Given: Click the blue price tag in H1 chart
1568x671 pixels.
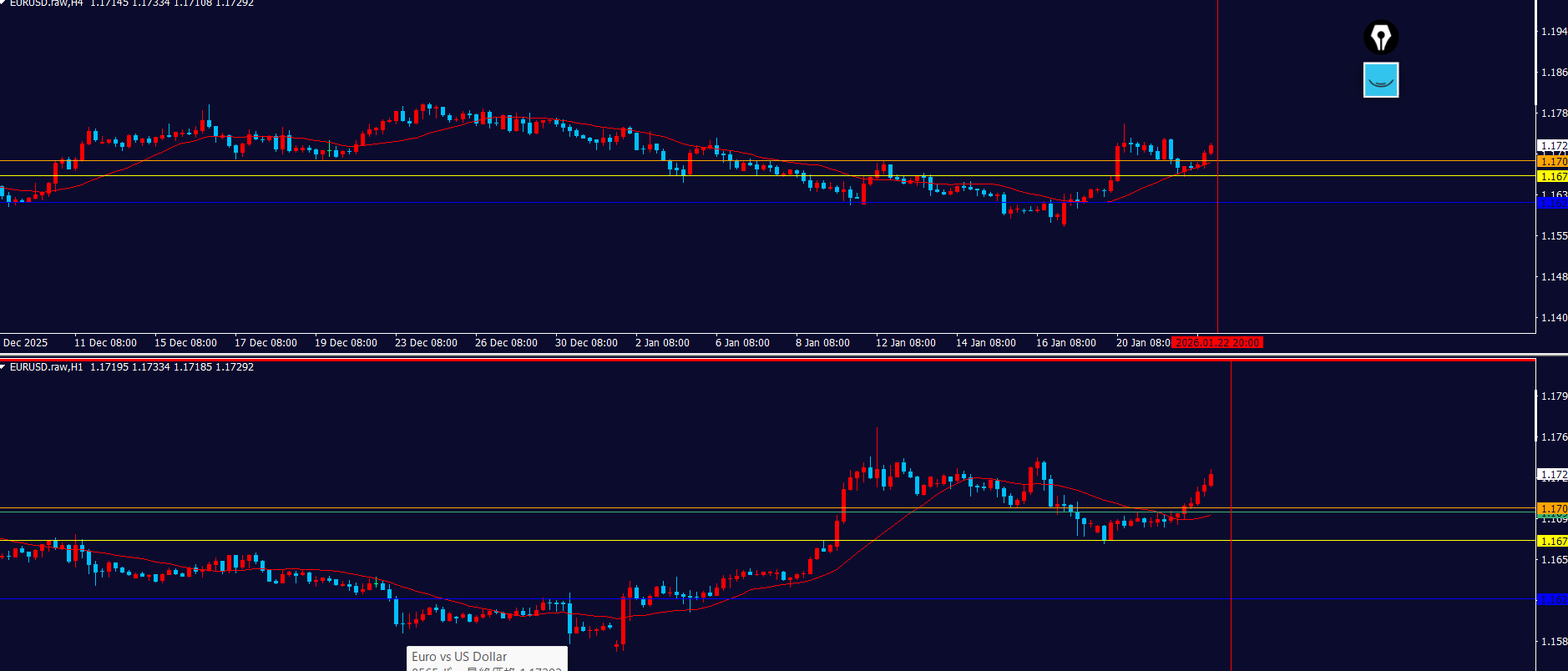Looking at the screenshot, I should 1552,599.
